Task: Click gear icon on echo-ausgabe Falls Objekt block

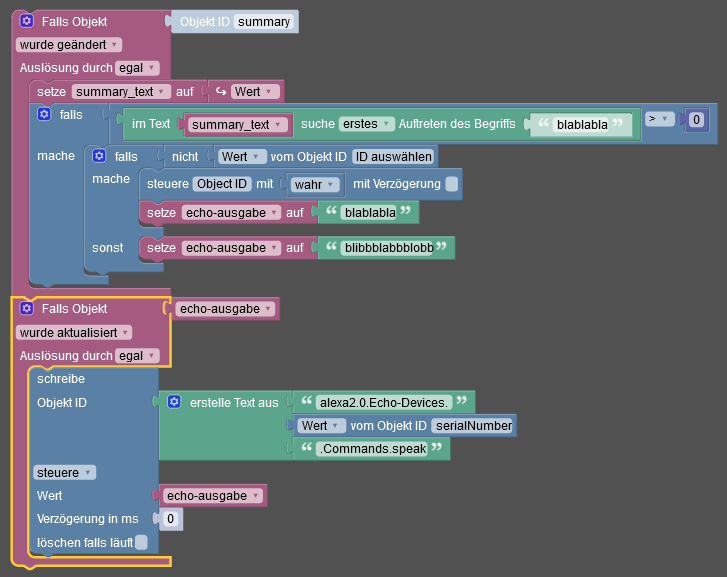Action: tap(27, 308)
